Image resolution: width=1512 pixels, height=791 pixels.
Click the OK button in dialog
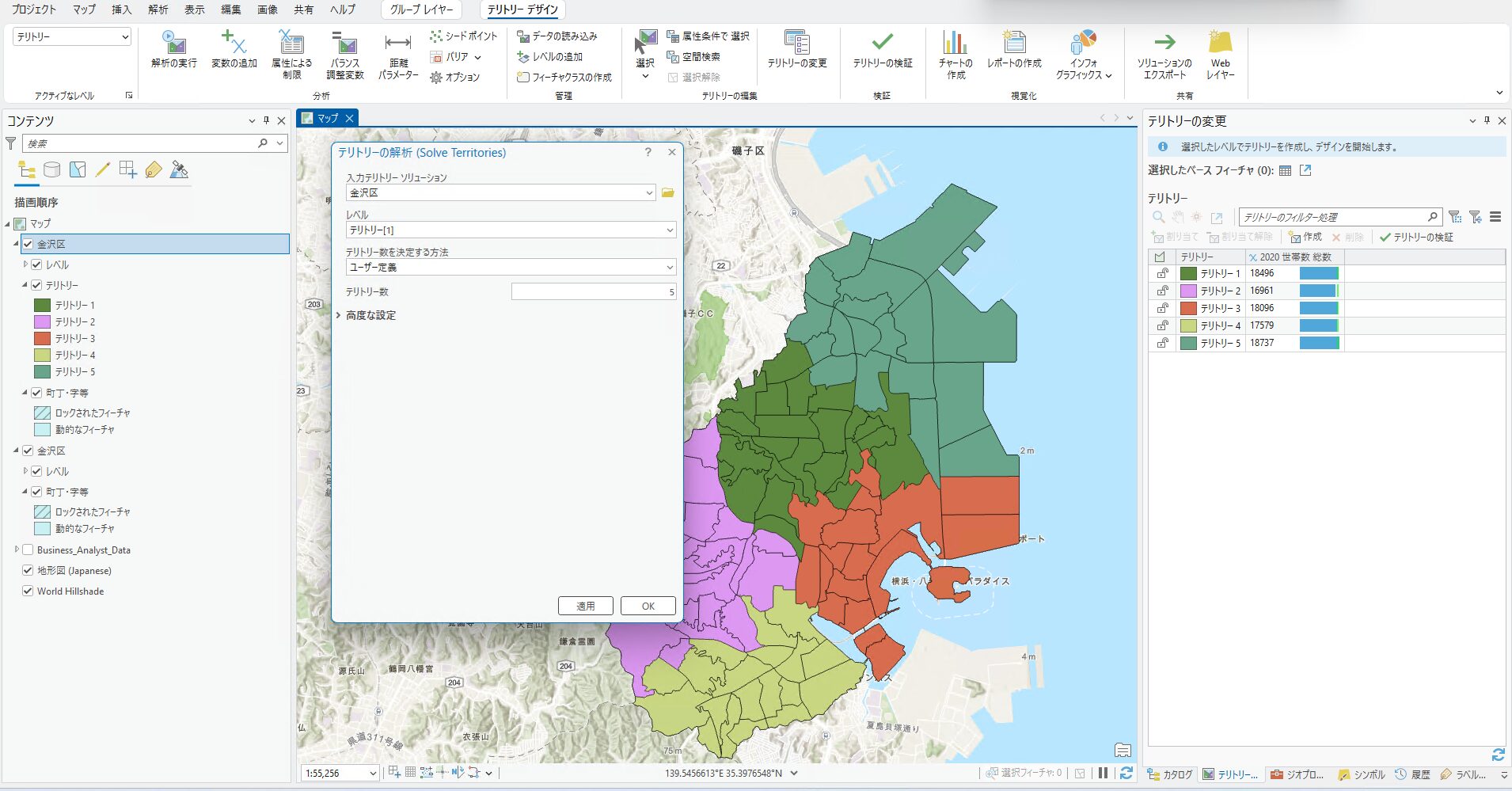coord(648,606)
